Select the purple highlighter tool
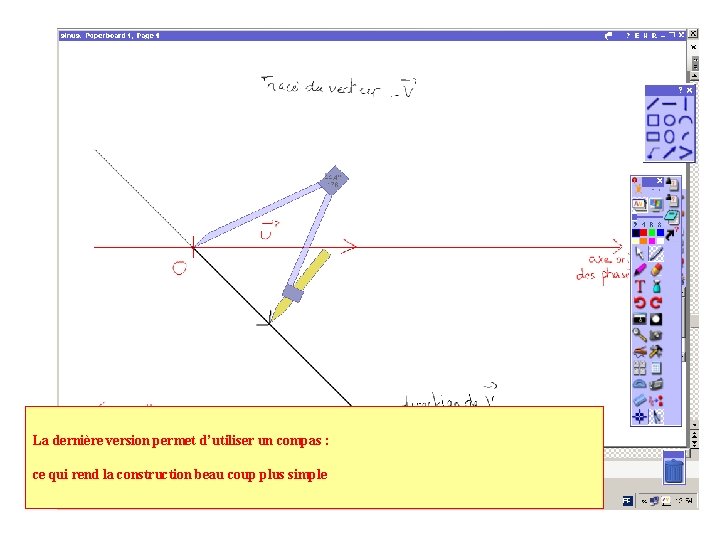 640,270
